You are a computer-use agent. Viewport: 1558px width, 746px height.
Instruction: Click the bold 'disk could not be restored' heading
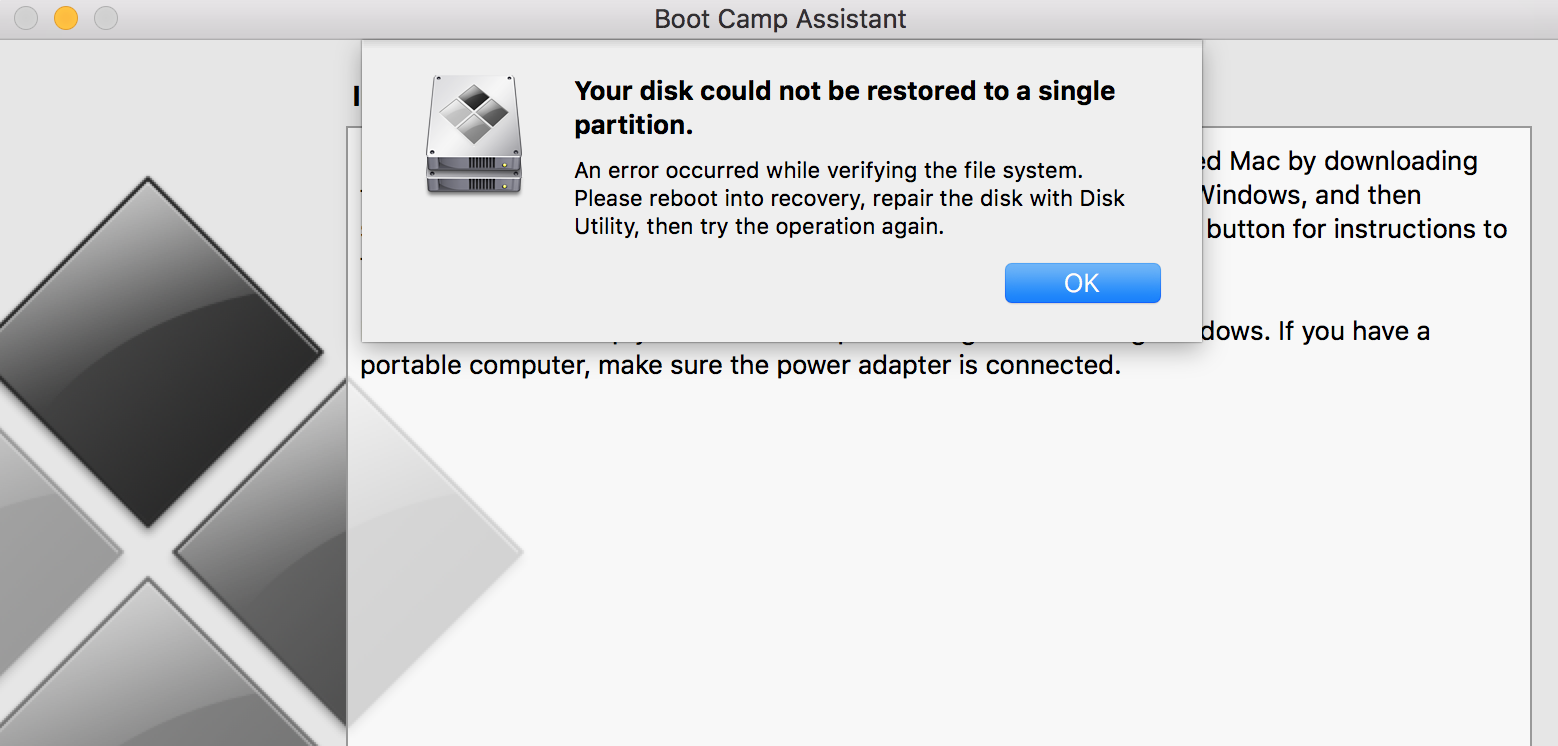click(844, 108)
